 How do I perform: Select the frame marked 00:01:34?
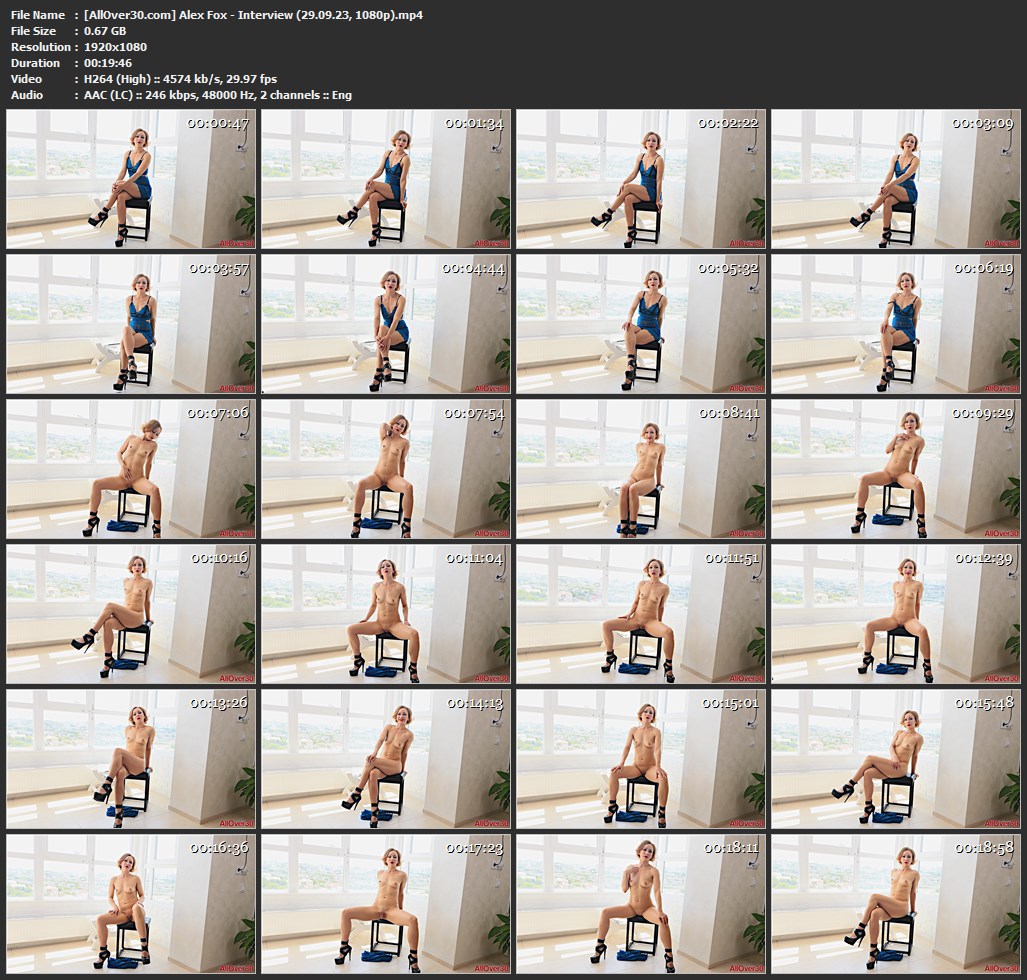tap(386, 179)
